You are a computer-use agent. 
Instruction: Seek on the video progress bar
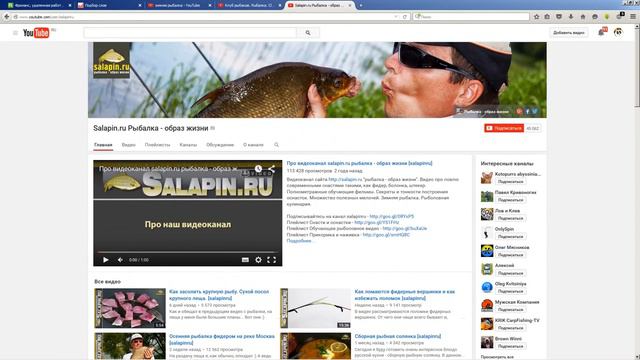tap(187, 252)
